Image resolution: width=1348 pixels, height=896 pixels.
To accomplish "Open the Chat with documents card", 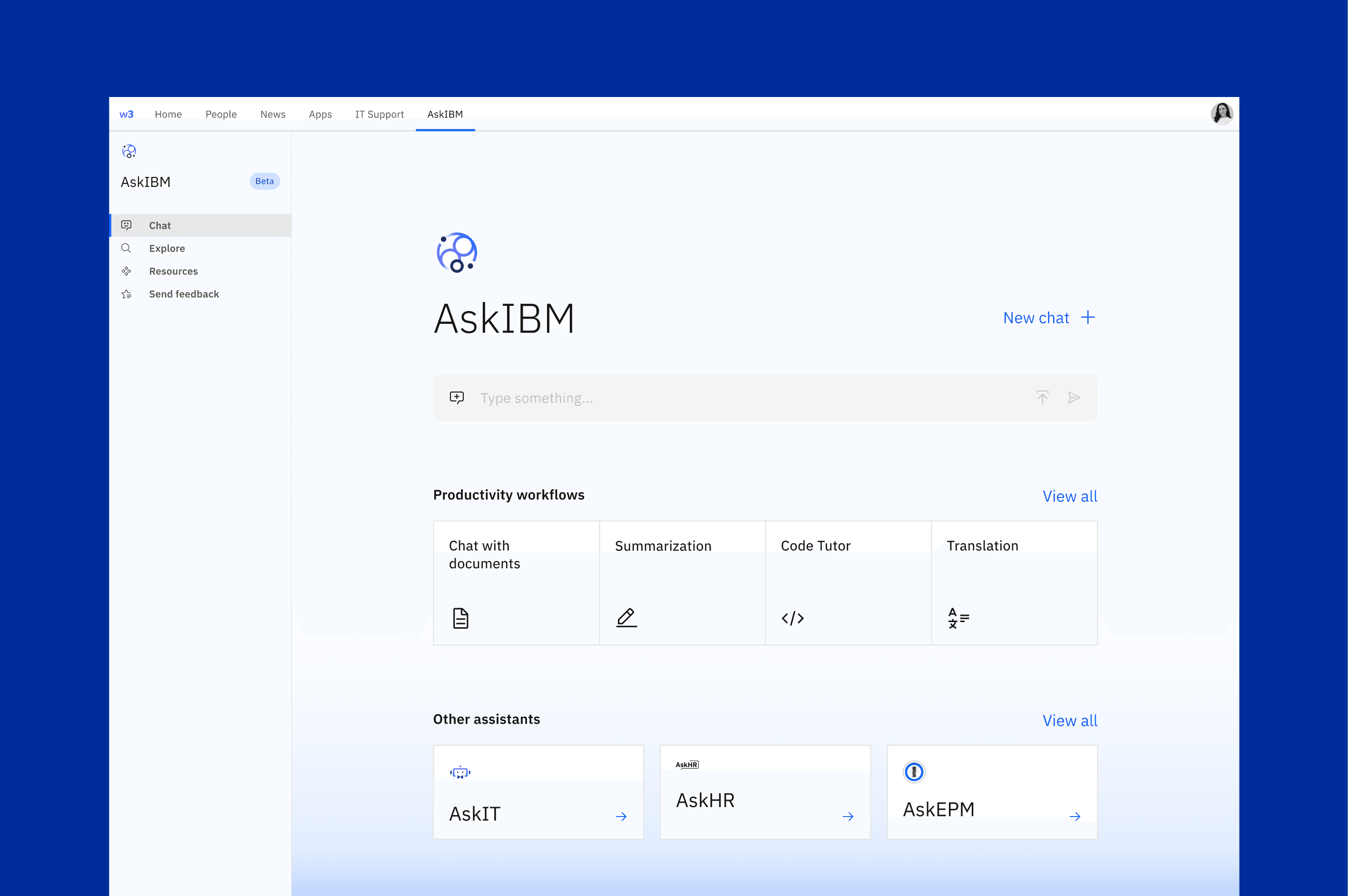I will click(x=516, y=583).
